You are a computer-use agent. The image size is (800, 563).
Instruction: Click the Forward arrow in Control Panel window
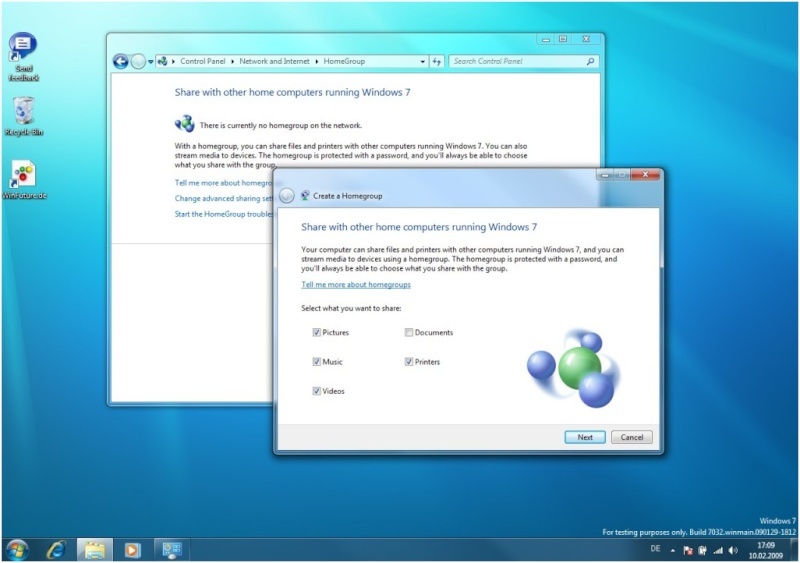(x=138, y=62)
